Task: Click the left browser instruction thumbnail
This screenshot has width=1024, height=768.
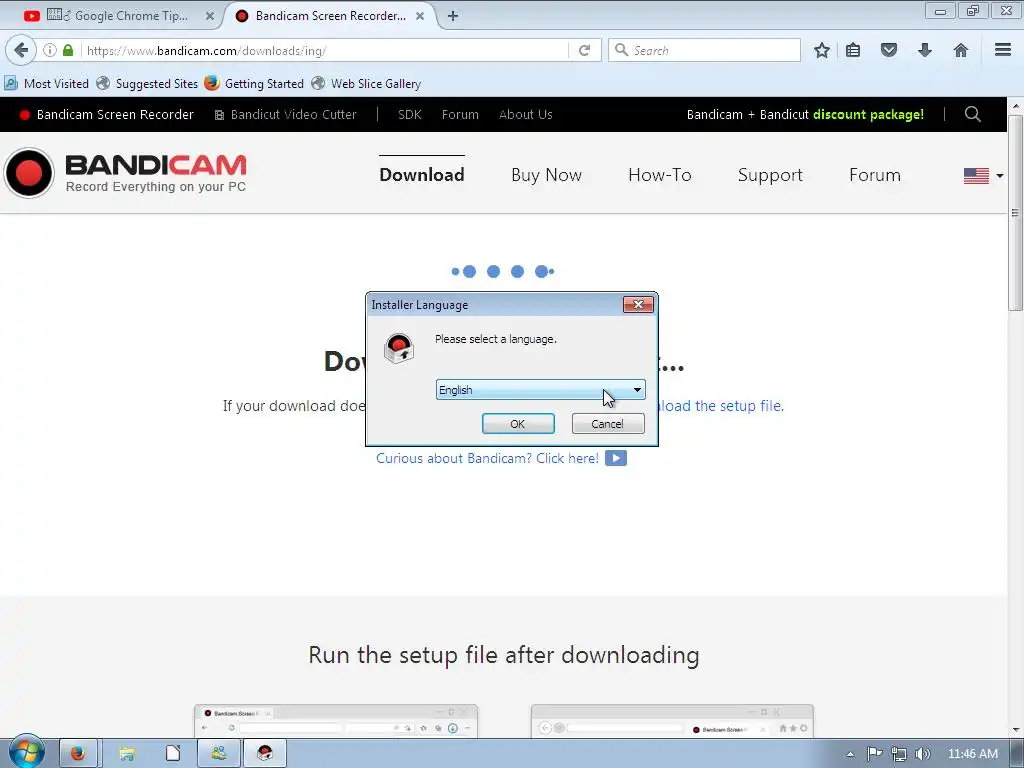Action: coord(336,721)
